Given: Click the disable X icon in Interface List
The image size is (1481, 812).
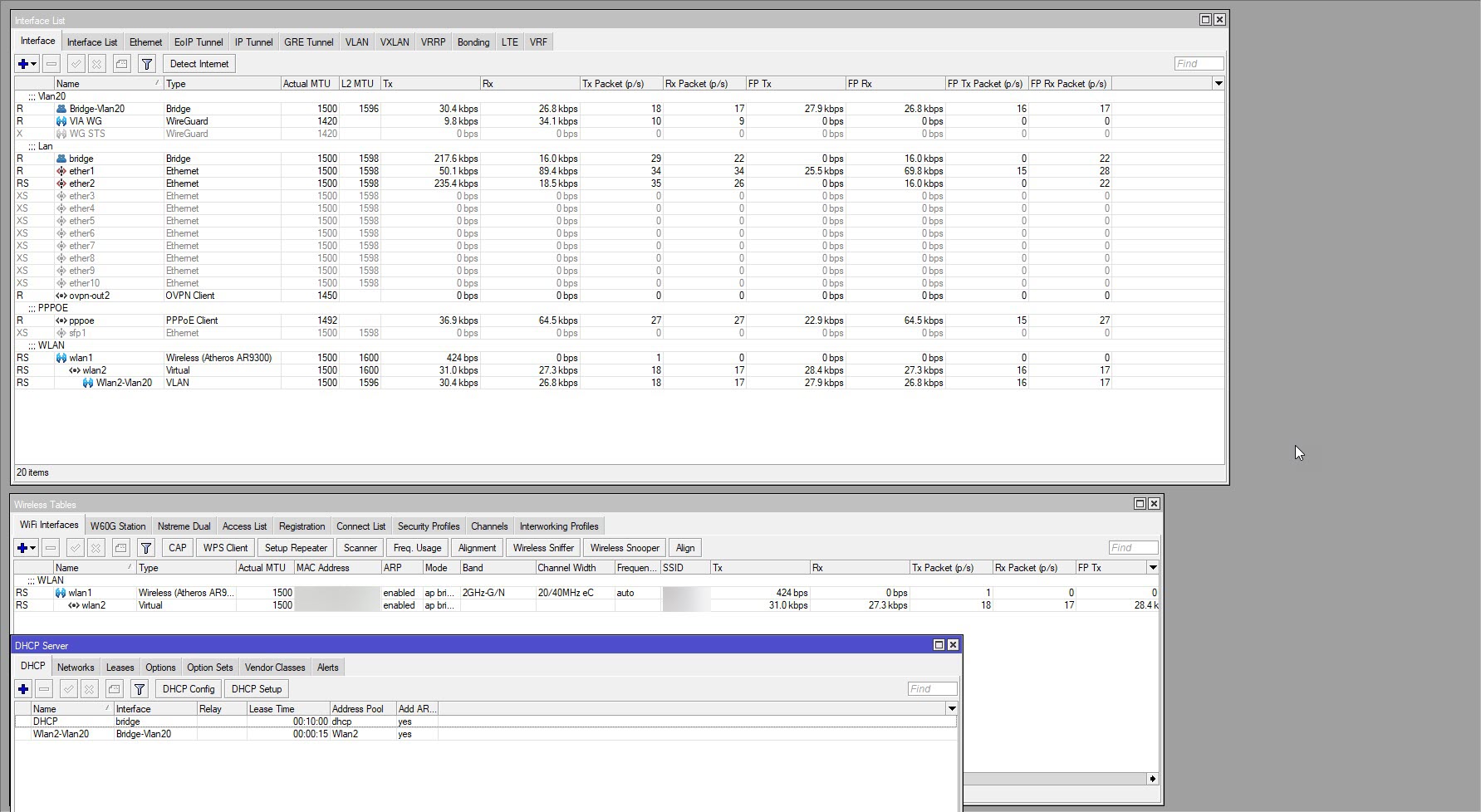Looking at the screenshot, I should click(x=97, y=64).
